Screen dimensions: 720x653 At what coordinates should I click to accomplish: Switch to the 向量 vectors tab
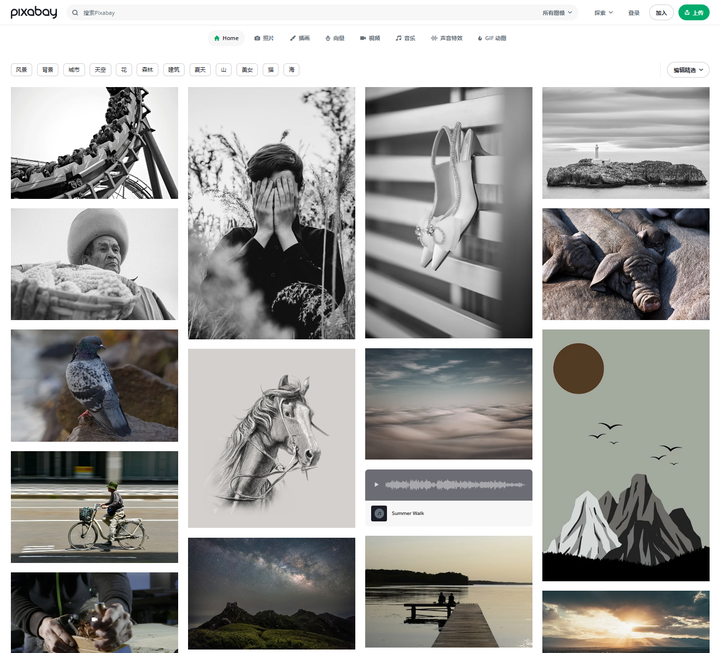(334, 38)
